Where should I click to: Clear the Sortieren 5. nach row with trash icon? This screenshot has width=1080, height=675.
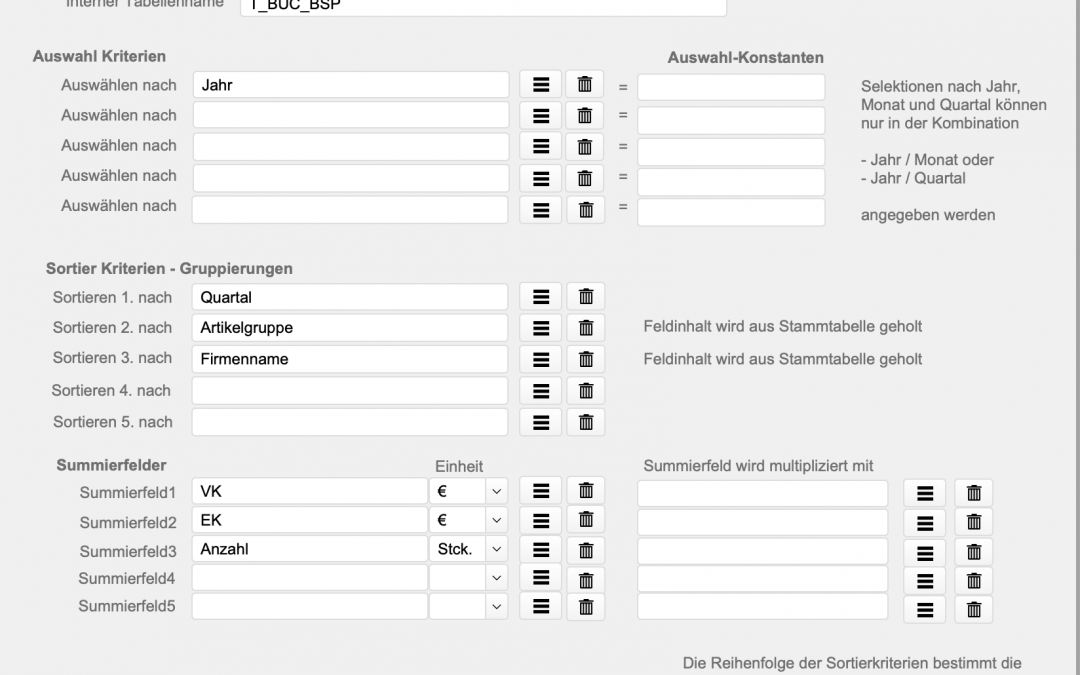(x=586, y=422)
